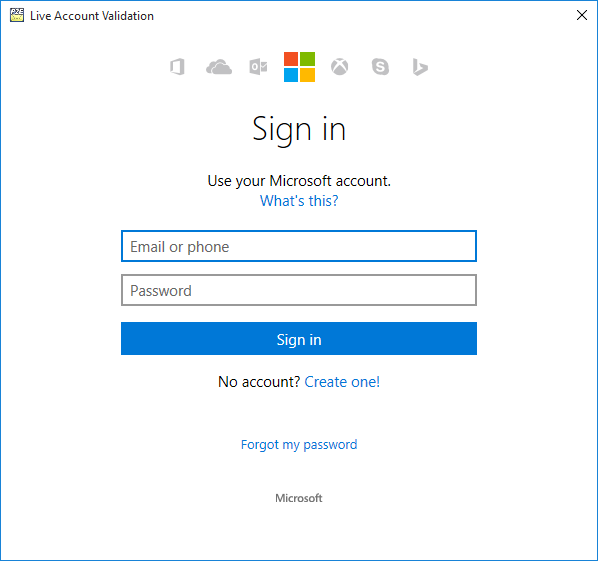598x561 pixels.
Task: Click the colorful Microsoft logo
Action: (299, 67)
